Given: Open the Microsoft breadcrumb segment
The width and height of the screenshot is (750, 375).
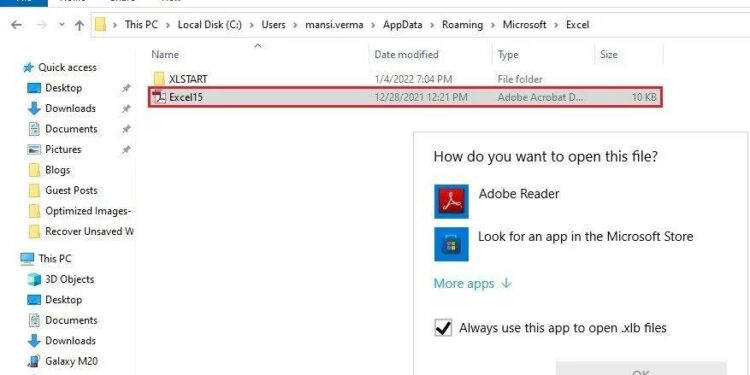Looking at the screenshot, I should (x=524, y=24).
